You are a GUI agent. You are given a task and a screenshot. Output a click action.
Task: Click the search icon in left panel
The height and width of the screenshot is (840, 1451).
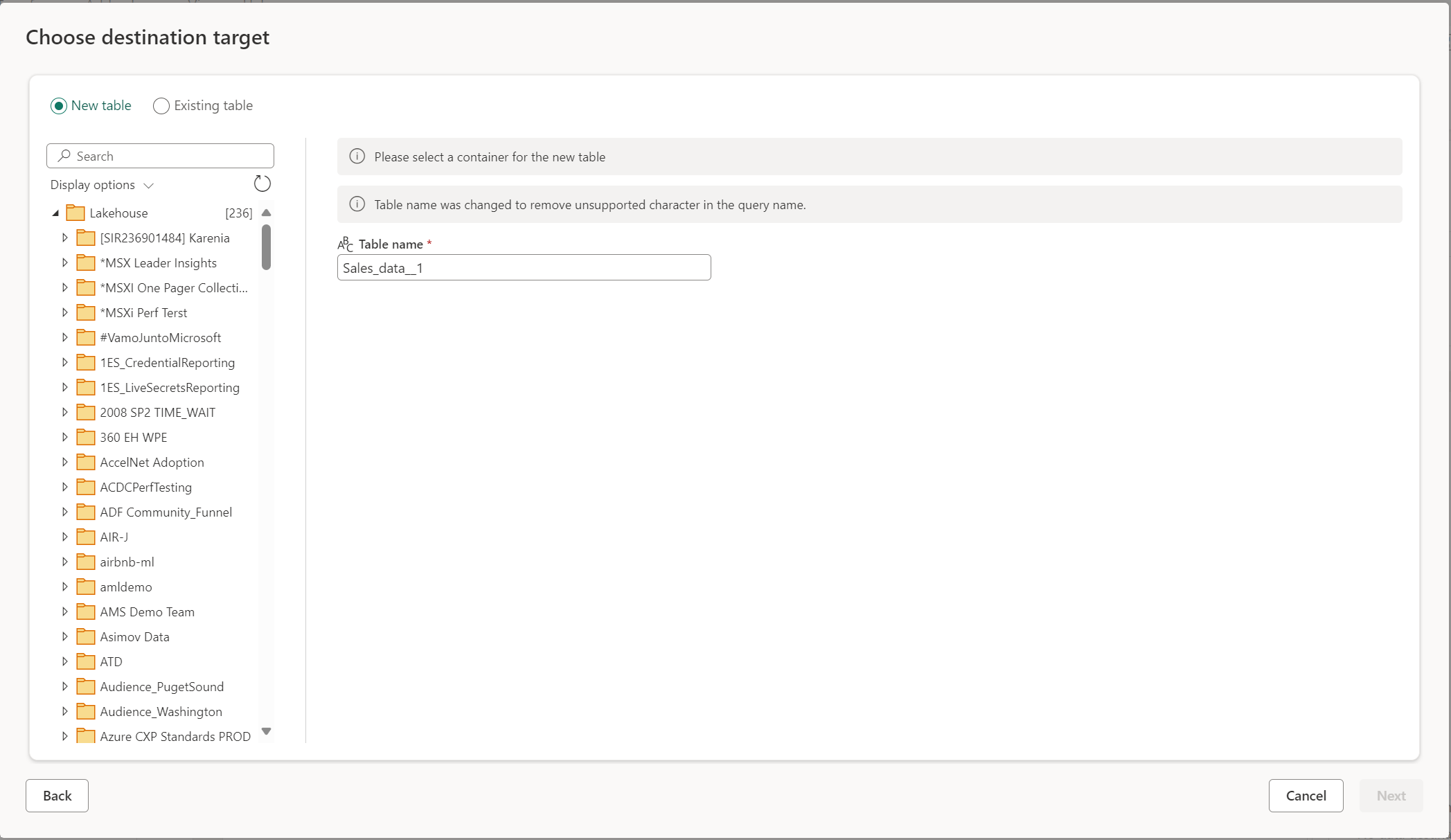coord(65,156)
